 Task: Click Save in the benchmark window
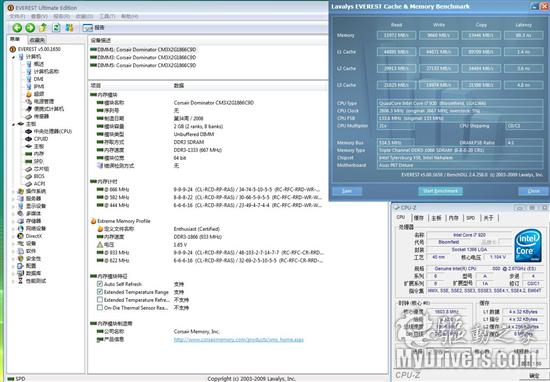click(x=347, y=191)
